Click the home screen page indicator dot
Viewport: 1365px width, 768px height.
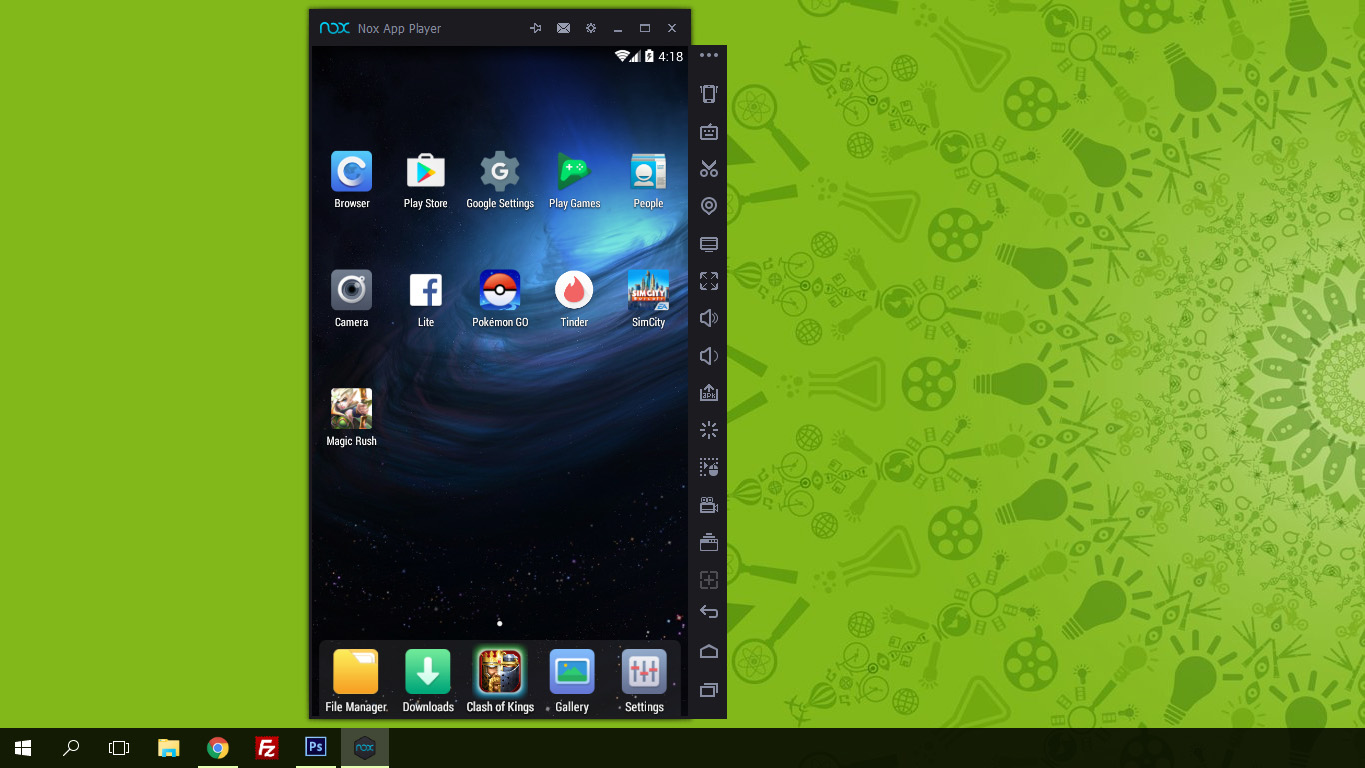point(499,624)
